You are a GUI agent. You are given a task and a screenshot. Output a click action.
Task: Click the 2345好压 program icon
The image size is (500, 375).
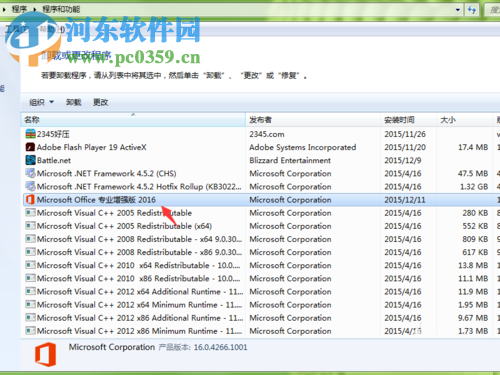[30, 134]
